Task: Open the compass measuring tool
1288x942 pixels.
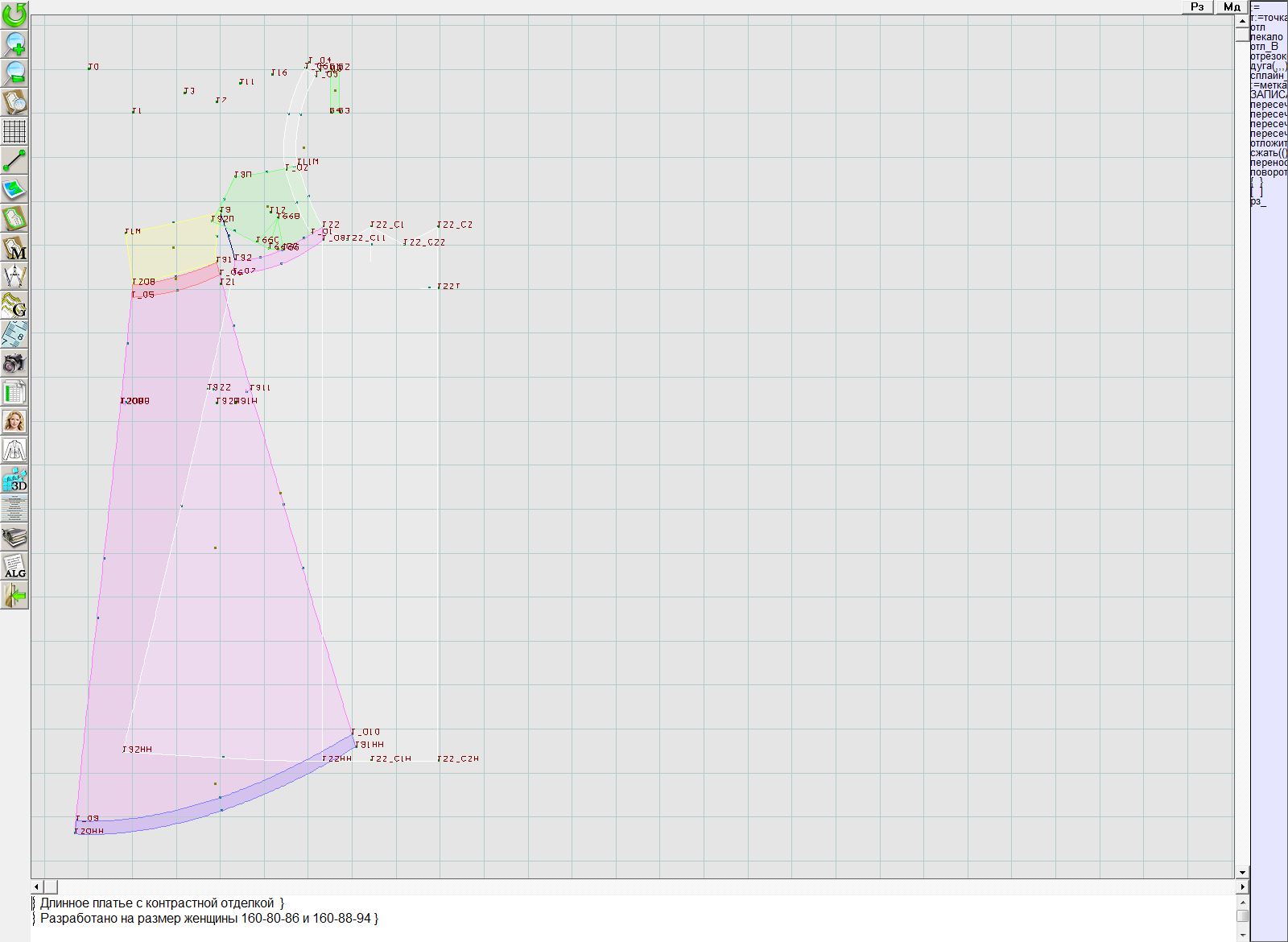Action: [14, 277]
